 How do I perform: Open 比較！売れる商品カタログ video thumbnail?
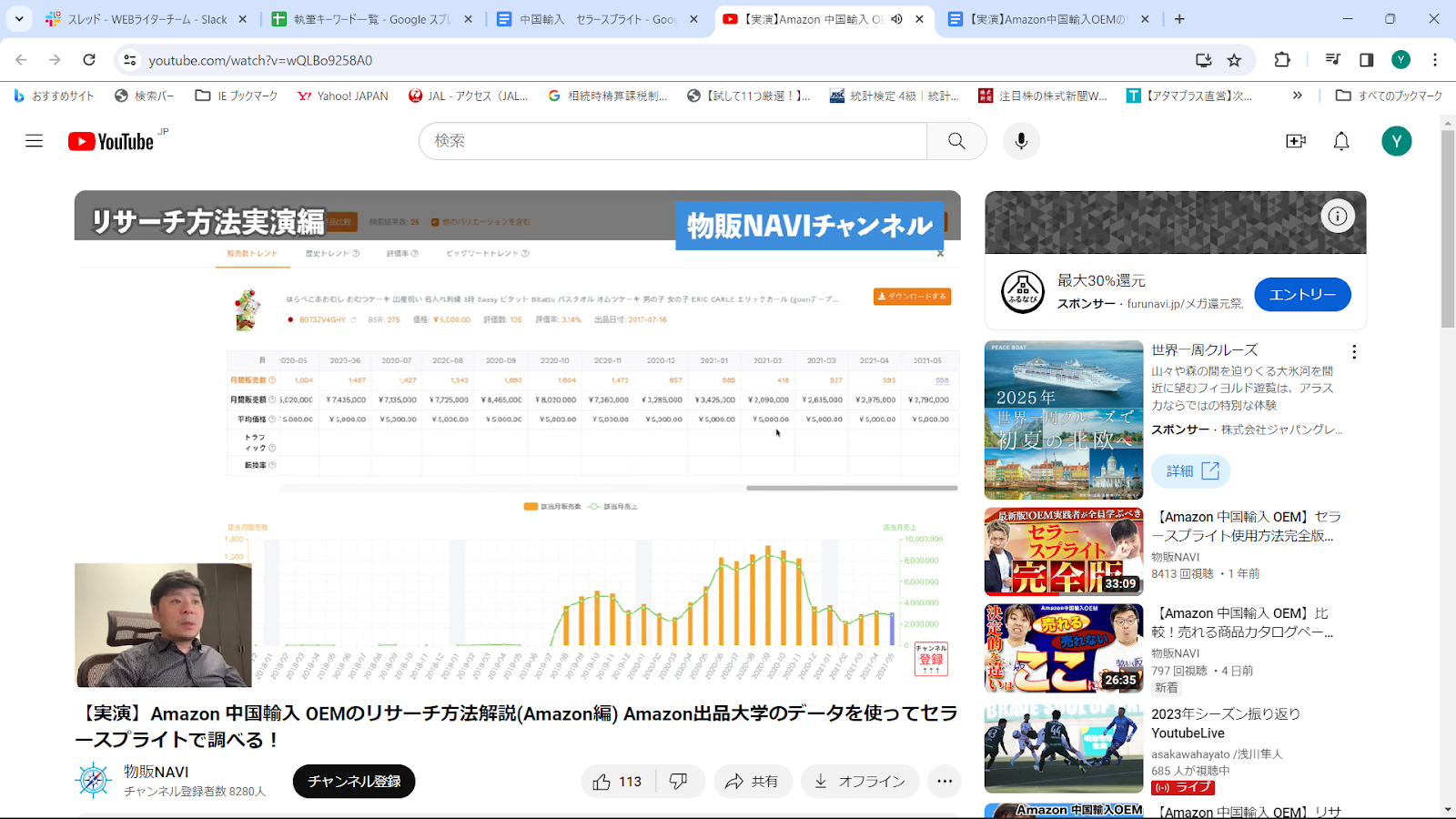[x=1064, y=648]
